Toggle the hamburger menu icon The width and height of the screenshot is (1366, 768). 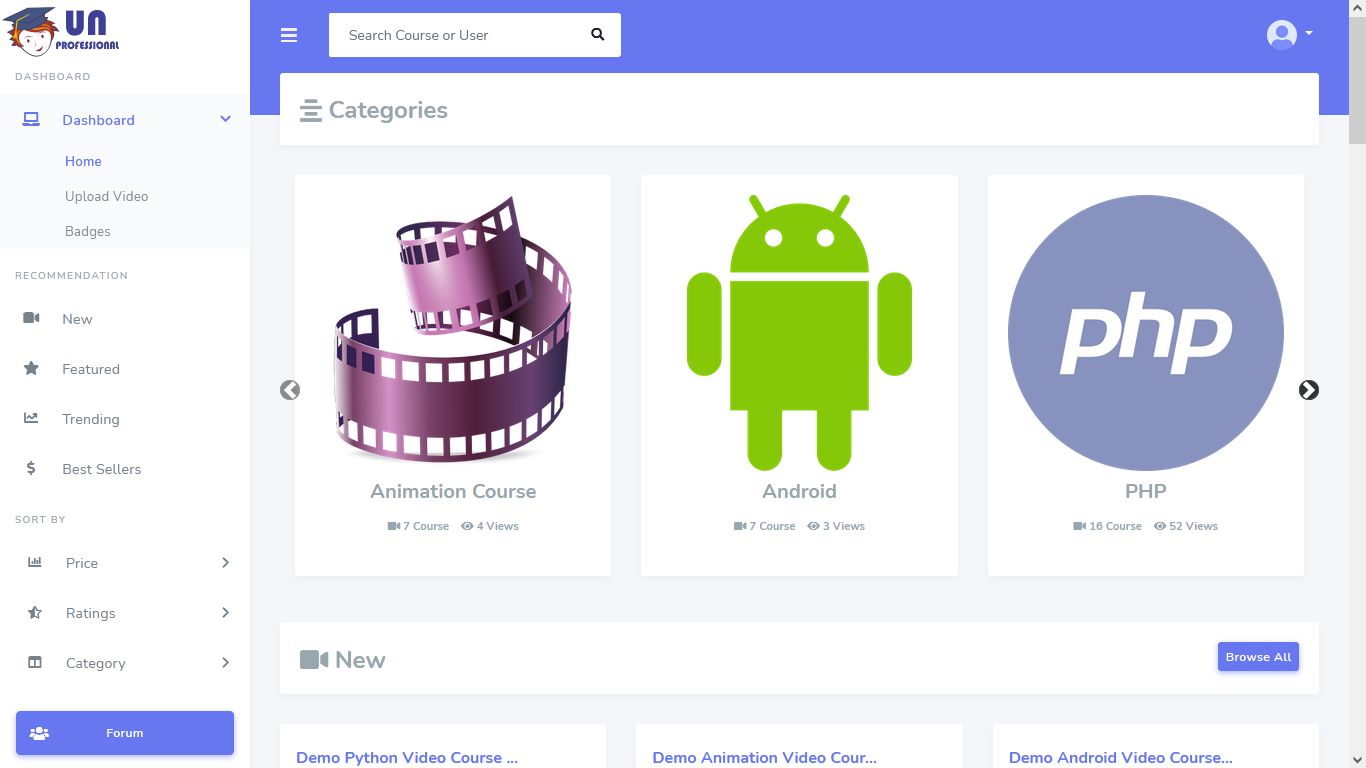click(289, 35)
